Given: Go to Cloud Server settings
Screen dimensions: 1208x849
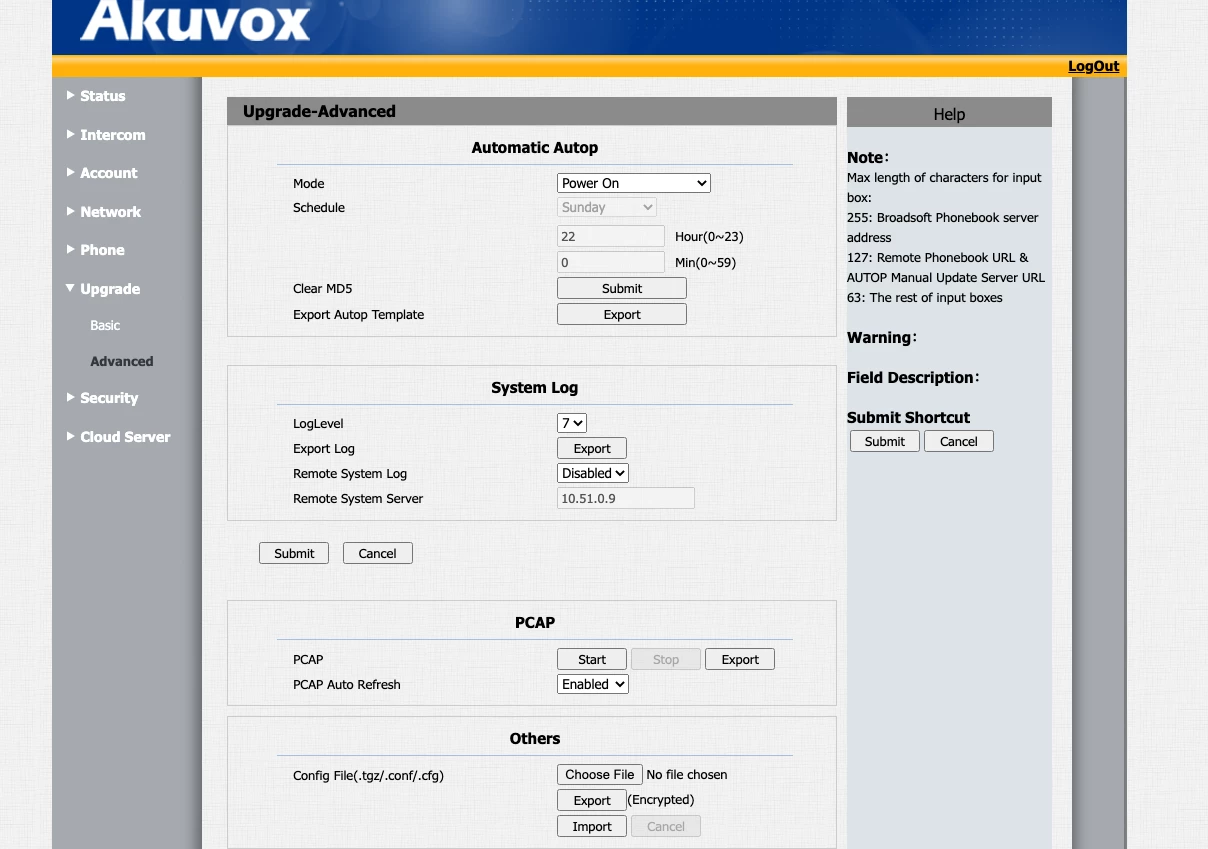Looking at the screenshot, I should pos(125,436).
